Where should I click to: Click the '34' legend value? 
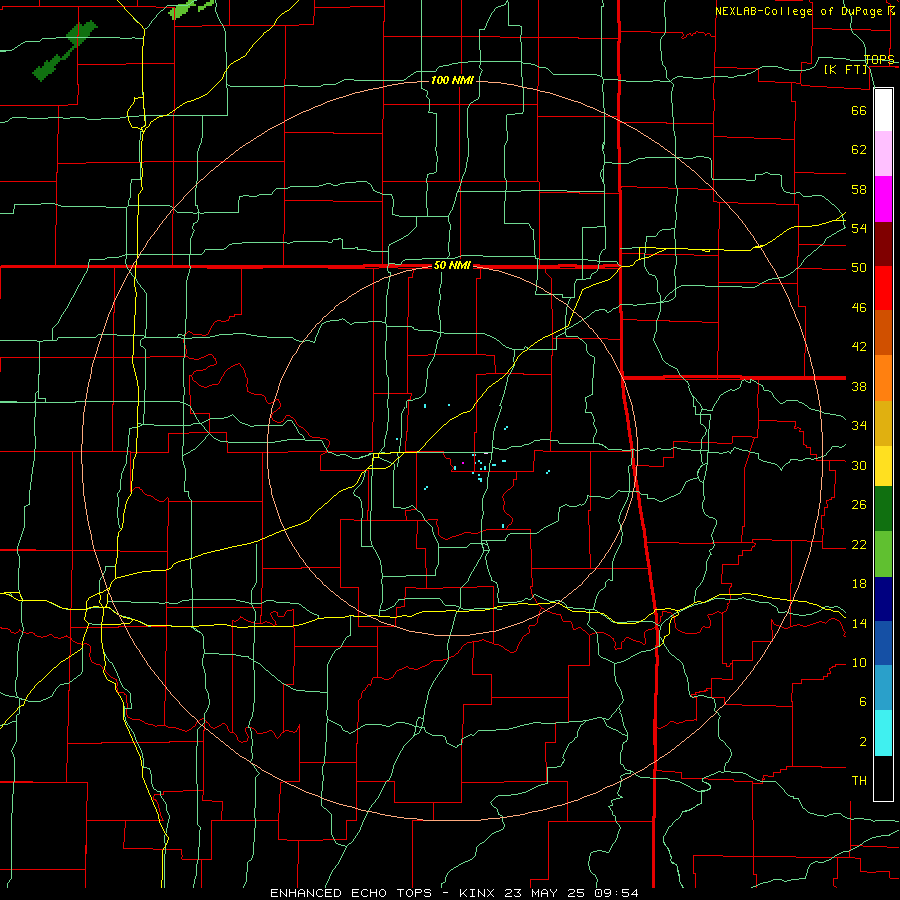click(859, 426)
